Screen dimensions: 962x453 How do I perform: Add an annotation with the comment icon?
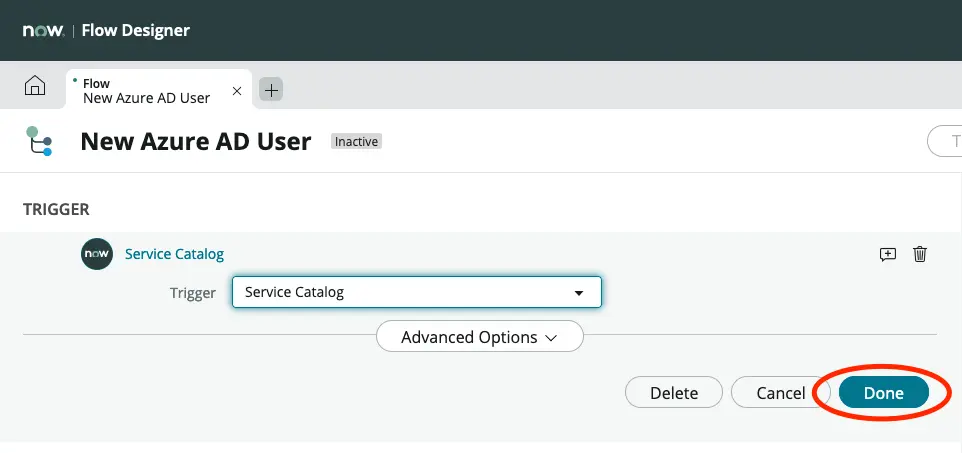pyautogui.click(x=888, y=254)
